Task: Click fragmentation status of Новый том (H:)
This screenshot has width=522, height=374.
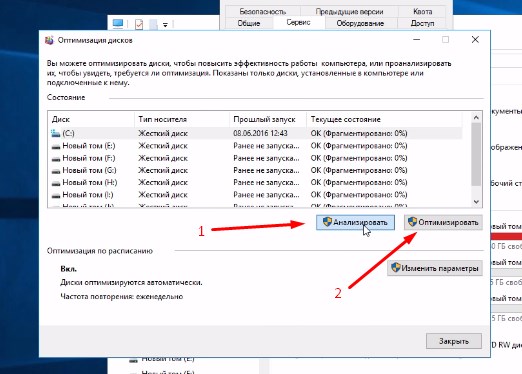Action: click(359, 182)
